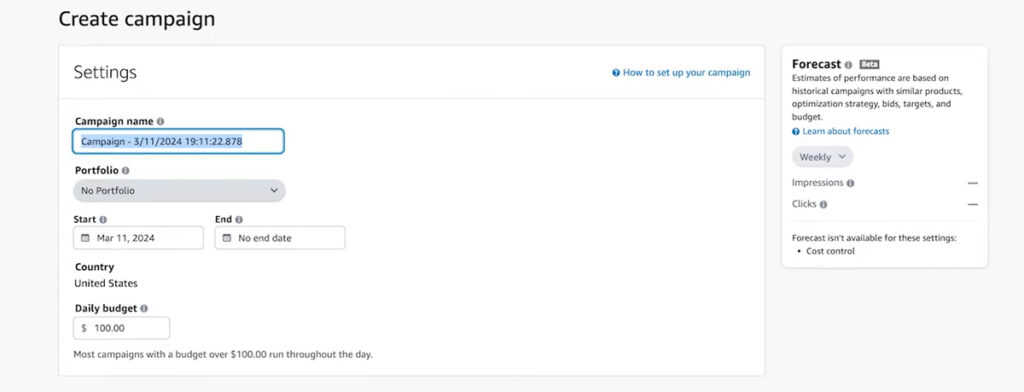Click info icon beside End label
The height and width of the screenshot is (392, 1024).
coord(239,220)
